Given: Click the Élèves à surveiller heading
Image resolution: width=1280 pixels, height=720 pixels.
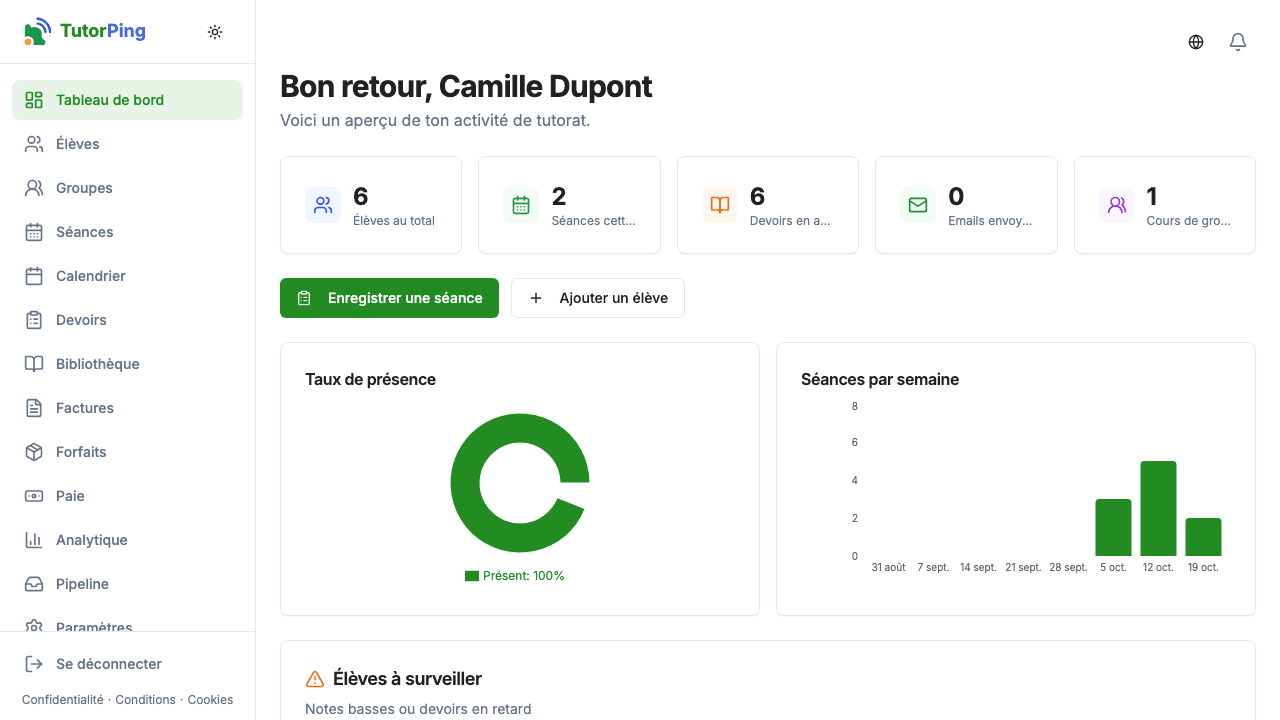Looking at the screenshot, I should pos(407,679).
